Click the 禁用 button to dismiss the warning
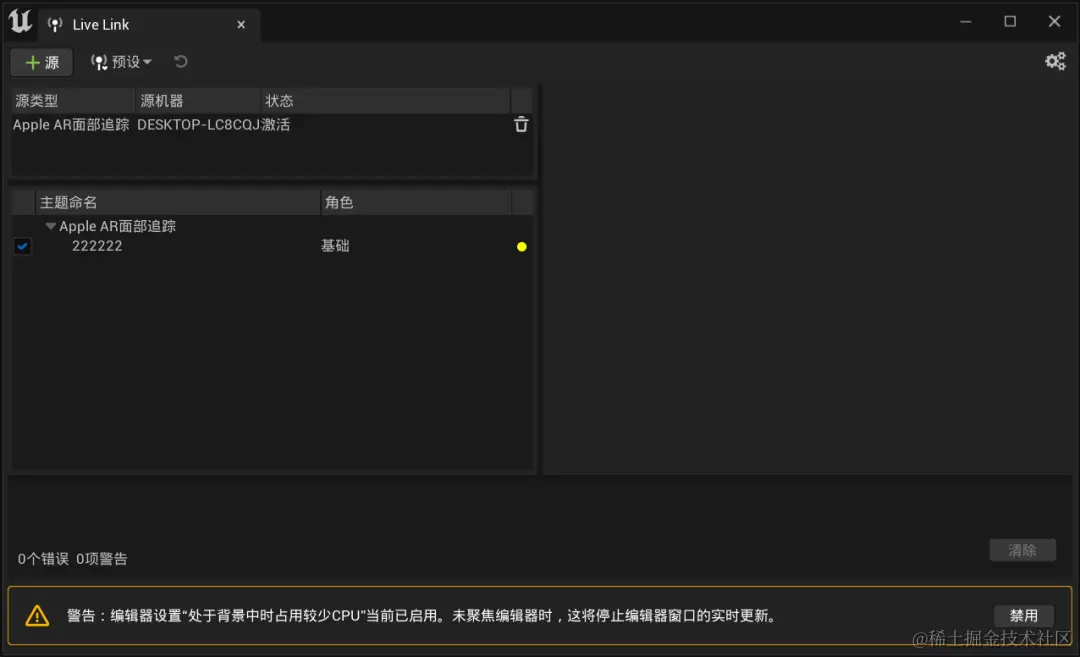Screen dimensions: 1080x657 point(1023,615)
